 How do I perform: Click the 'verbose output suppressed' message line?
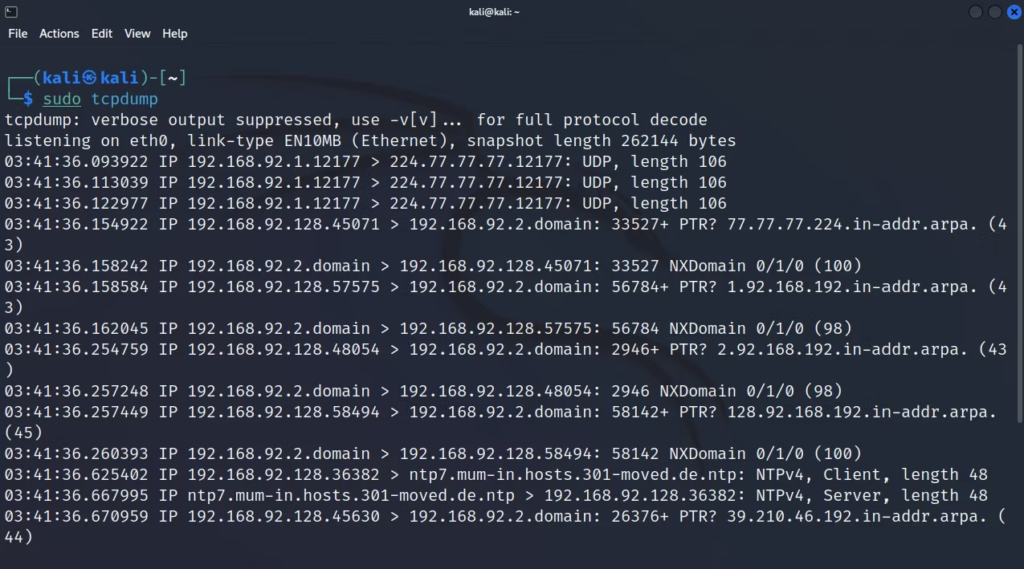pos(356,120)
